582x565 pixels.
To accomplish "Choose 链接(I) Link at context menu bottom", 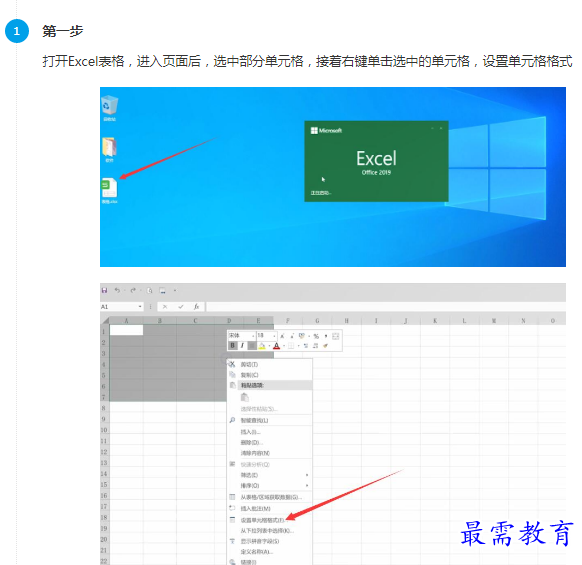I will (270, 562).
